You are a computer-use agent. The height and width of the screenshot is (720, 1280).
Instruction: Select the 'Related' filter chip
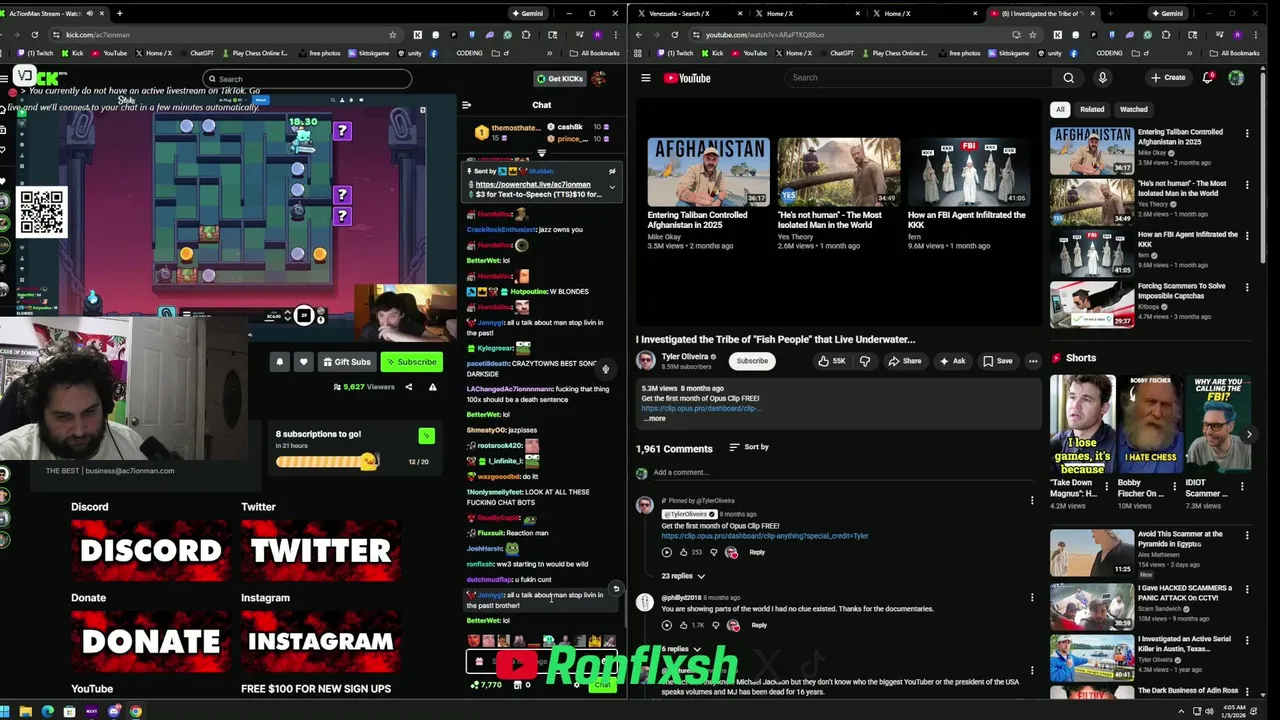click(x=1092, y=109)
